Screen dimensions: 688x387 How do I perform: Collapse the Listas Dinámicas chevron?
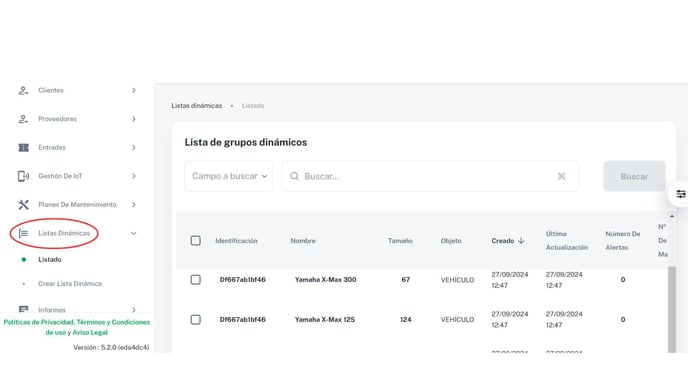pos(133,233)
